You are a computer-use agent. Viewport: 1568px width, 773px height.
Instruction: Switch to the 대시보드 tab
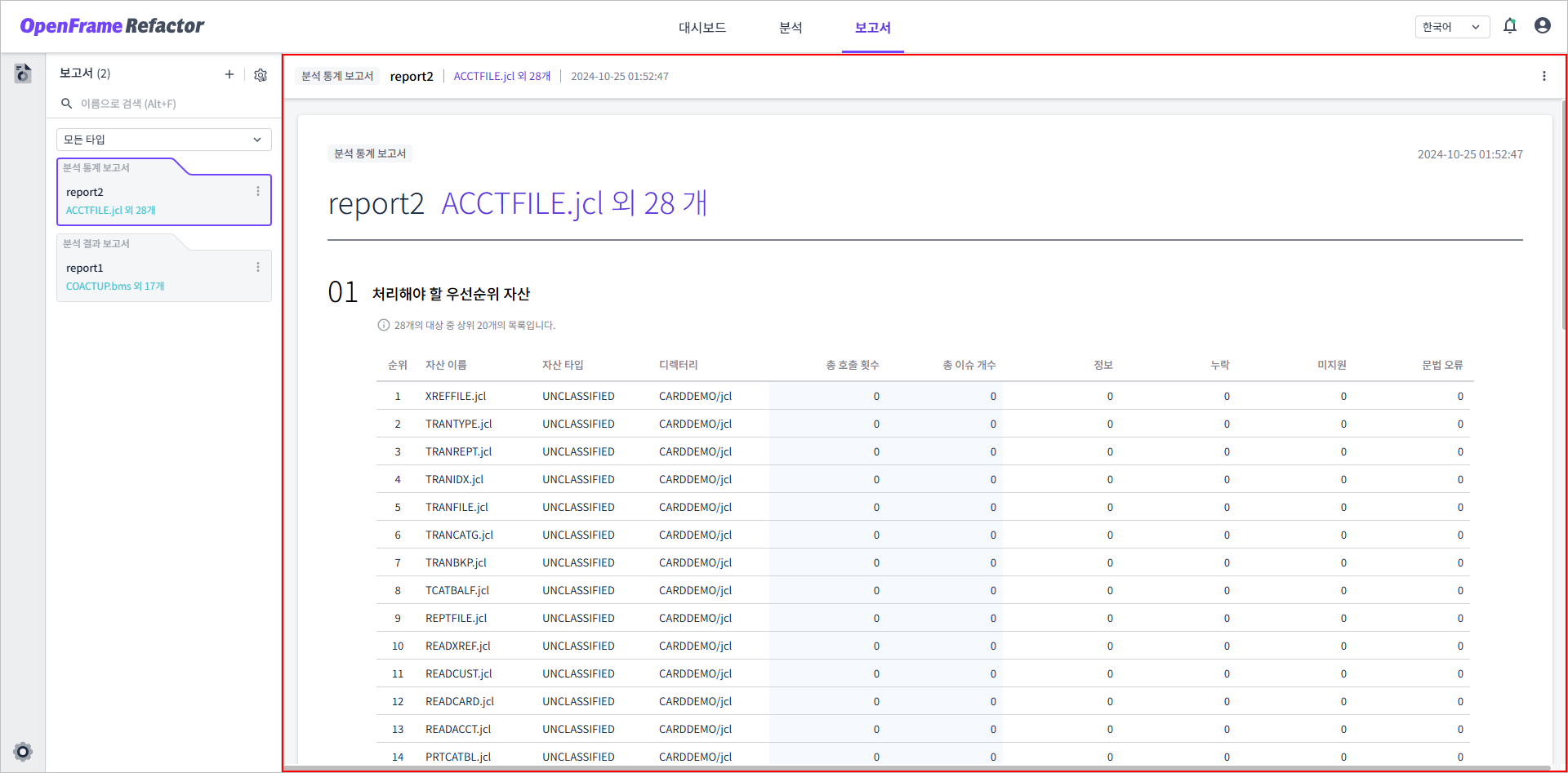pyautogui.click(x=702, y=28)
